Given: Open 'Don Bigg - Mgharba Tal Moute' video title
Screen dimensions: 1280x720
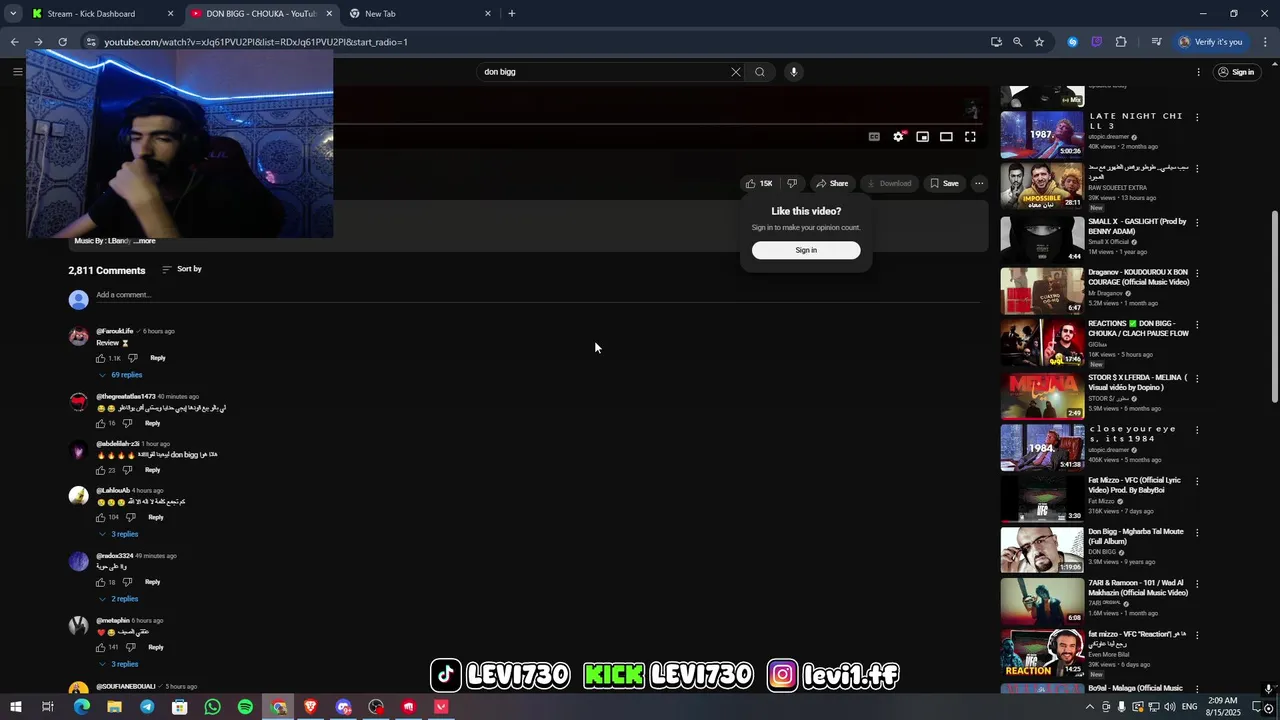Looking at the screenshot, I should click(x=1136, y=537).
